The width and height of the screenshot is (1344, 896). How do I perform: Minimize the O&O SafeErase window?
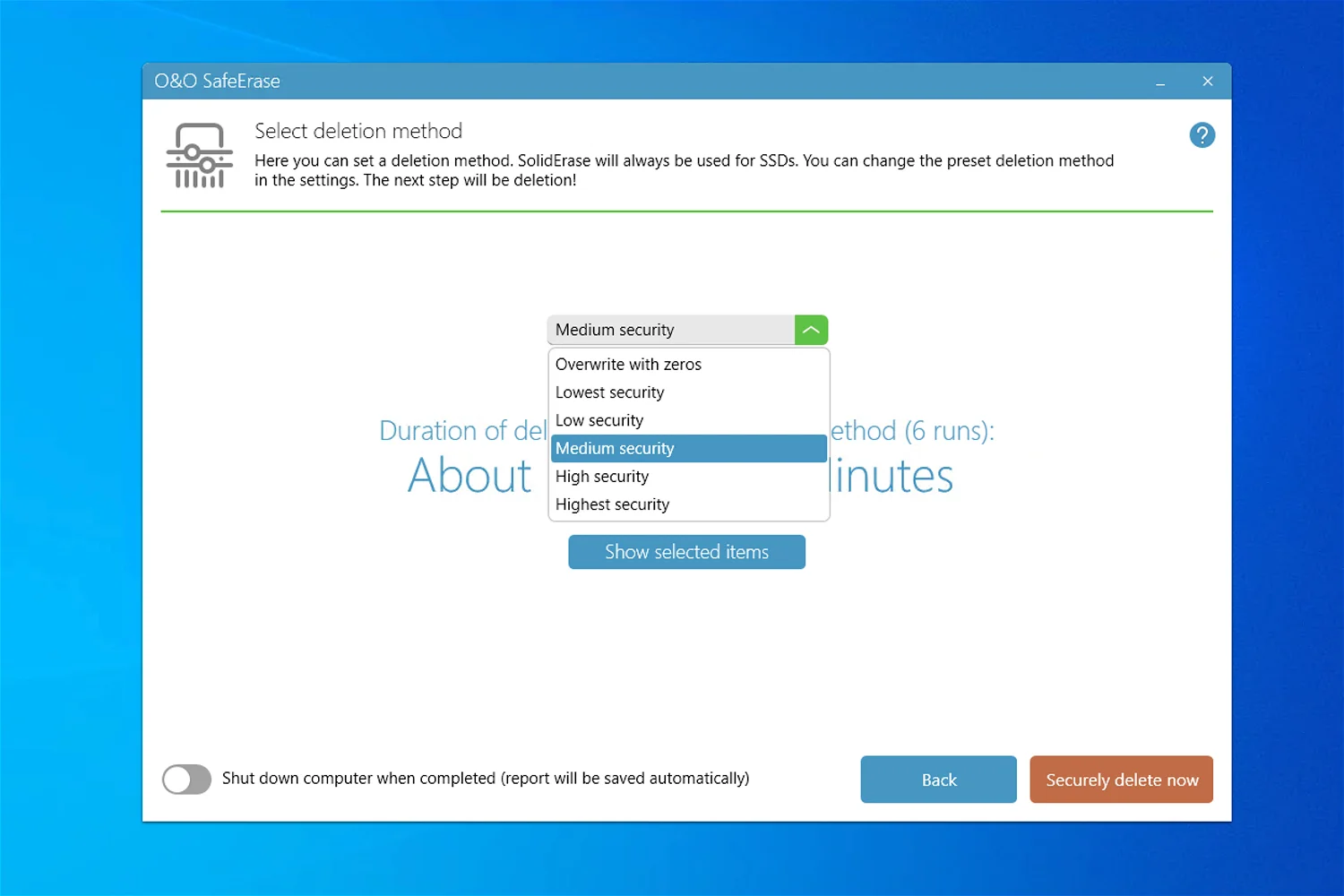1160,82
